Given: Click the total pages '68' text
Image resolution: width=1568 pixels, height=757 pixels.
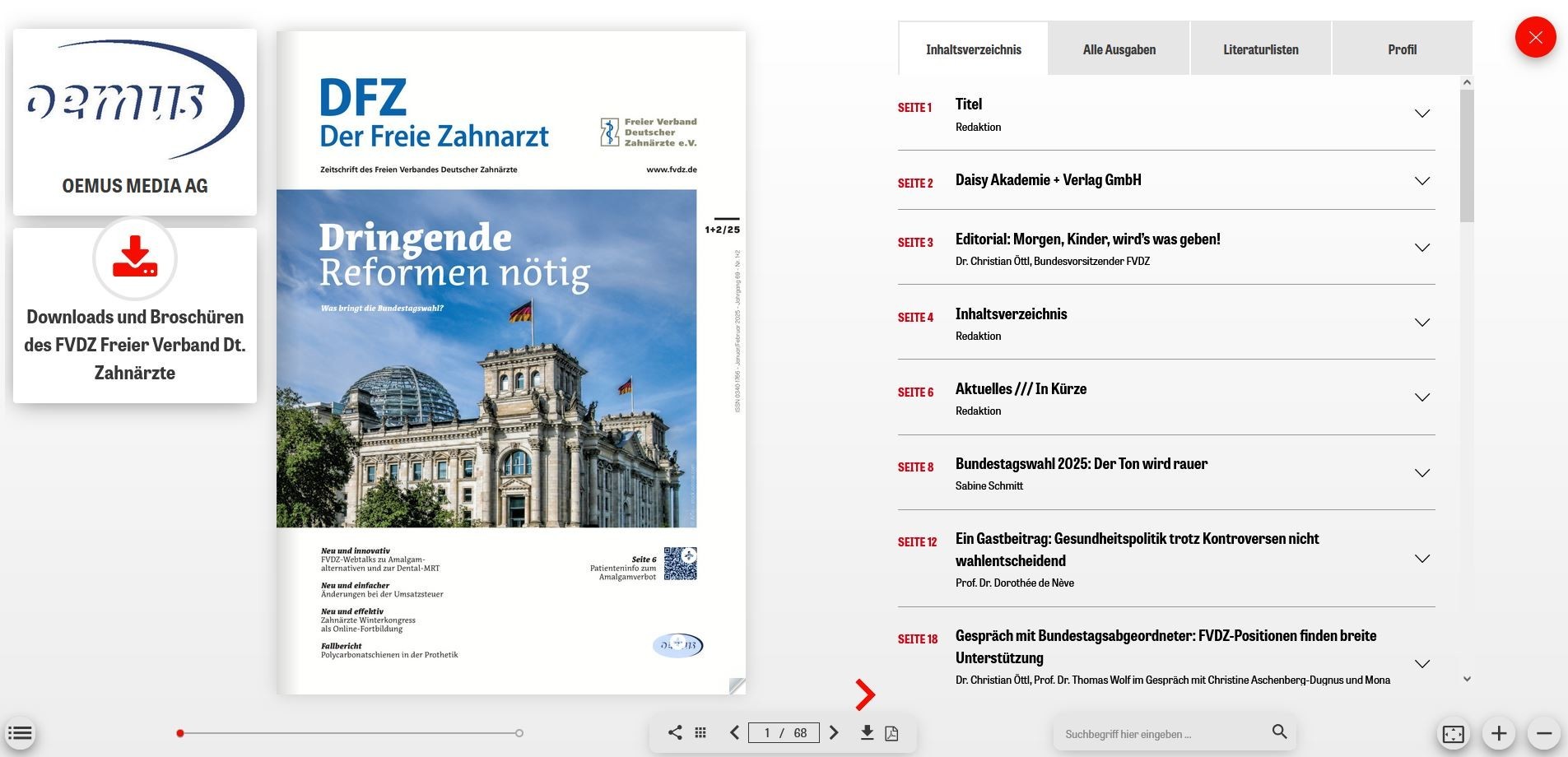Looking at the screenshot, I should (801, 733).
